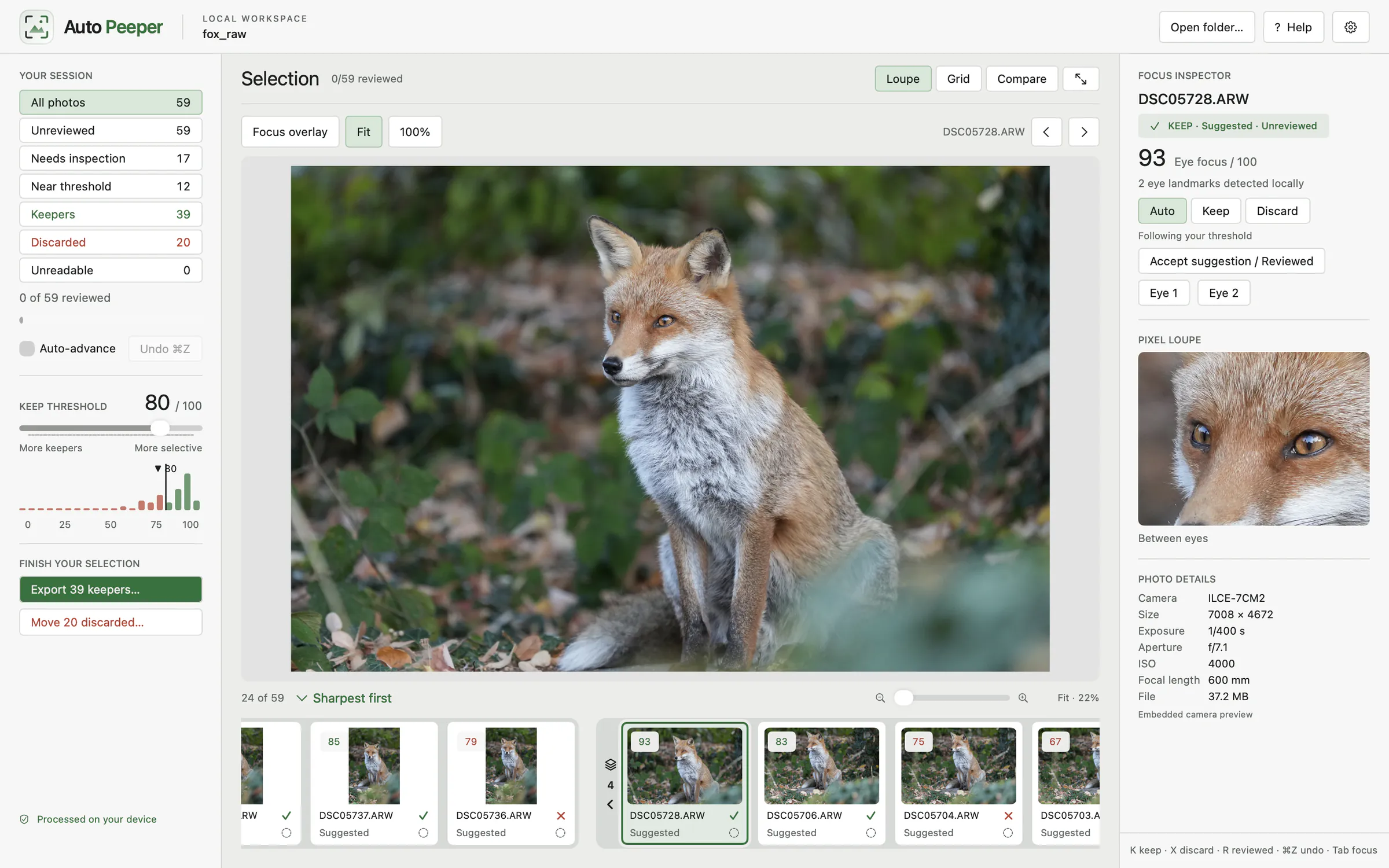Click the green checkmark on DSC05737.ARW
1389x868 pixels.
[x=424, y=815]
